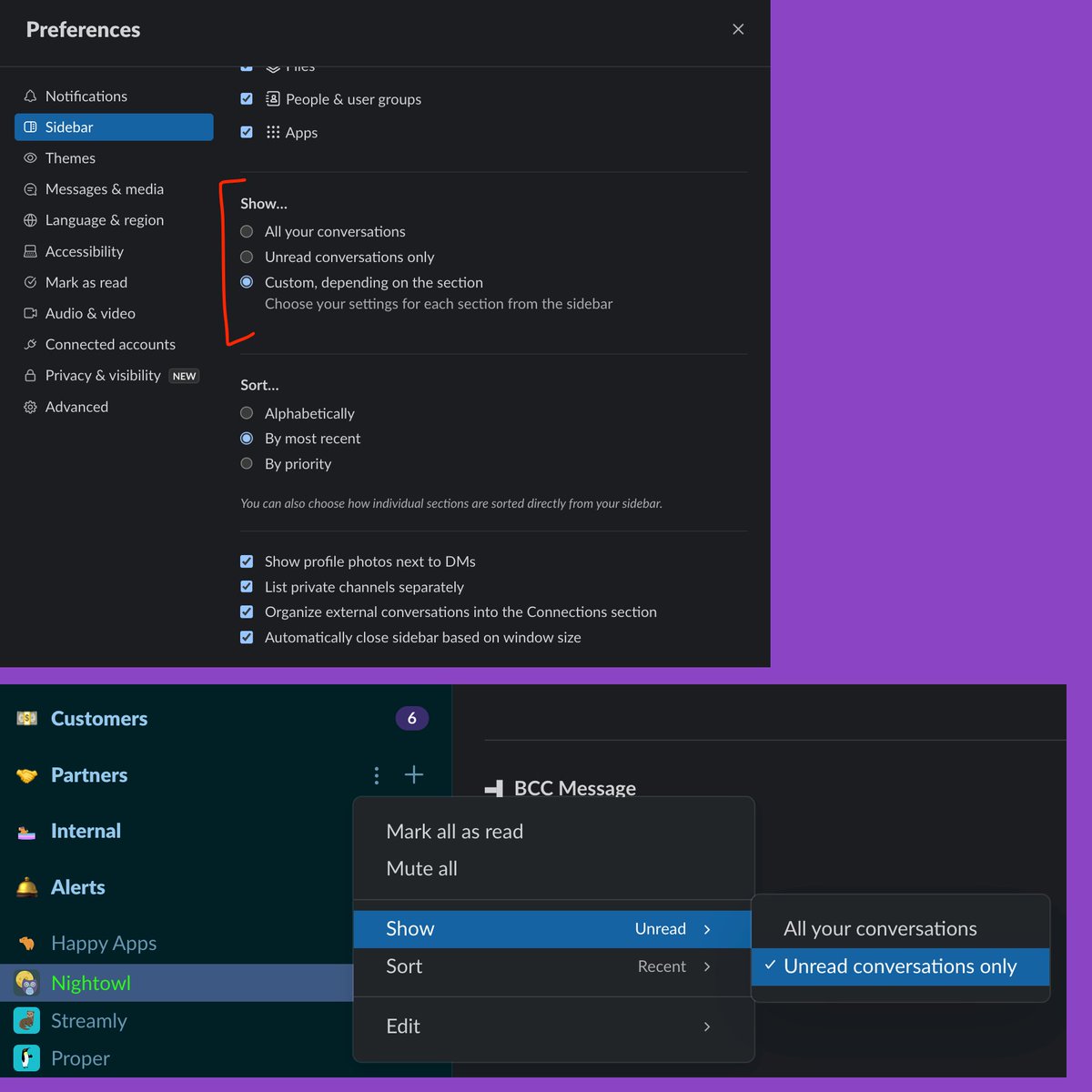The image size is (1092, 1092).
Task: Select the Themes eye icon
Action: pyautogui.click(x=30, y=157)
